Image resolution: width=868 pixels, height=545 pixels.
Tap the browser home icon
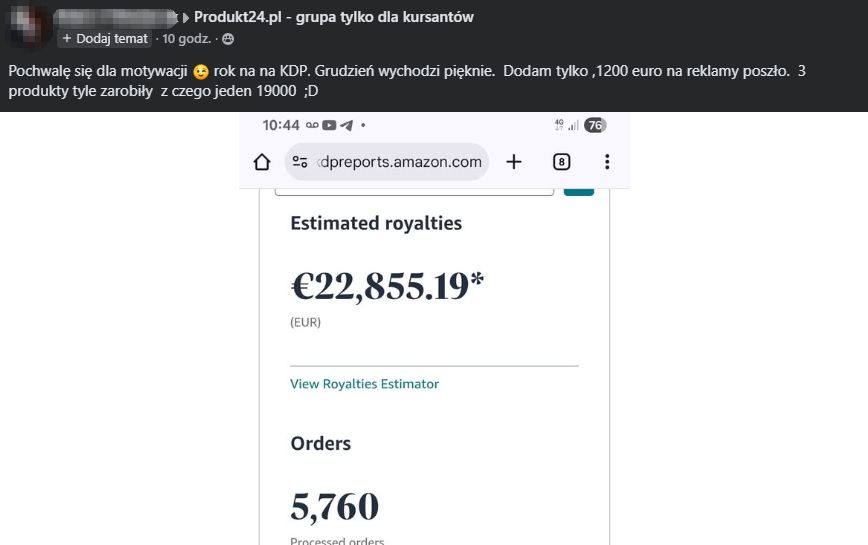pos(262,162)
